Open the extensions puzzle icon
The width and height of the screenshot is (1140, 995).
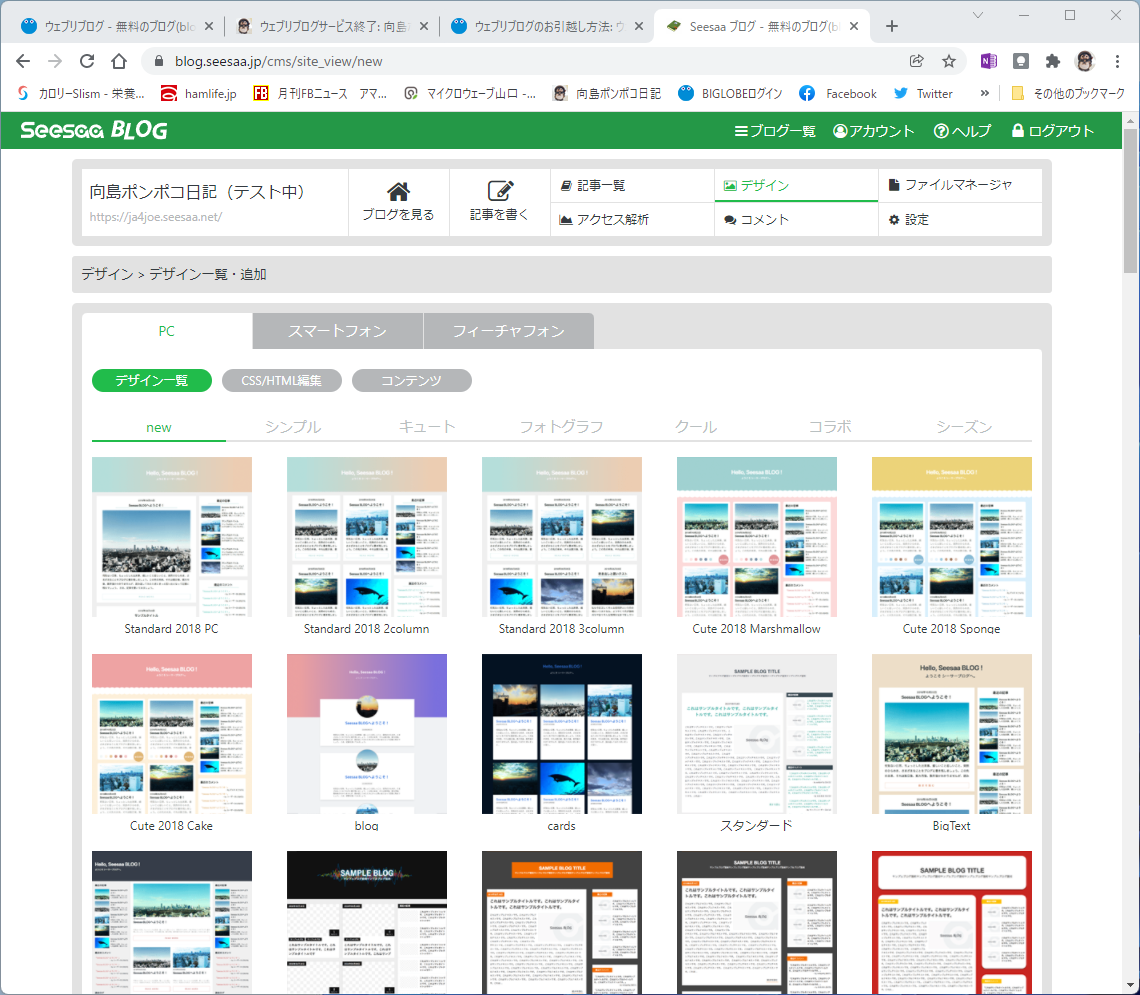point(1053,61)
